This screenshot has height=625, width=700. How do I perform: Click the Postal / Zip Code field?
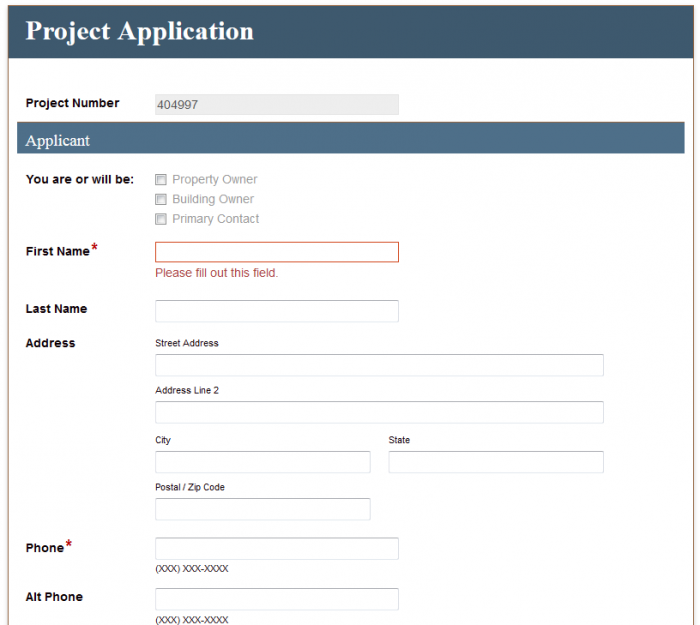(262, 509)
